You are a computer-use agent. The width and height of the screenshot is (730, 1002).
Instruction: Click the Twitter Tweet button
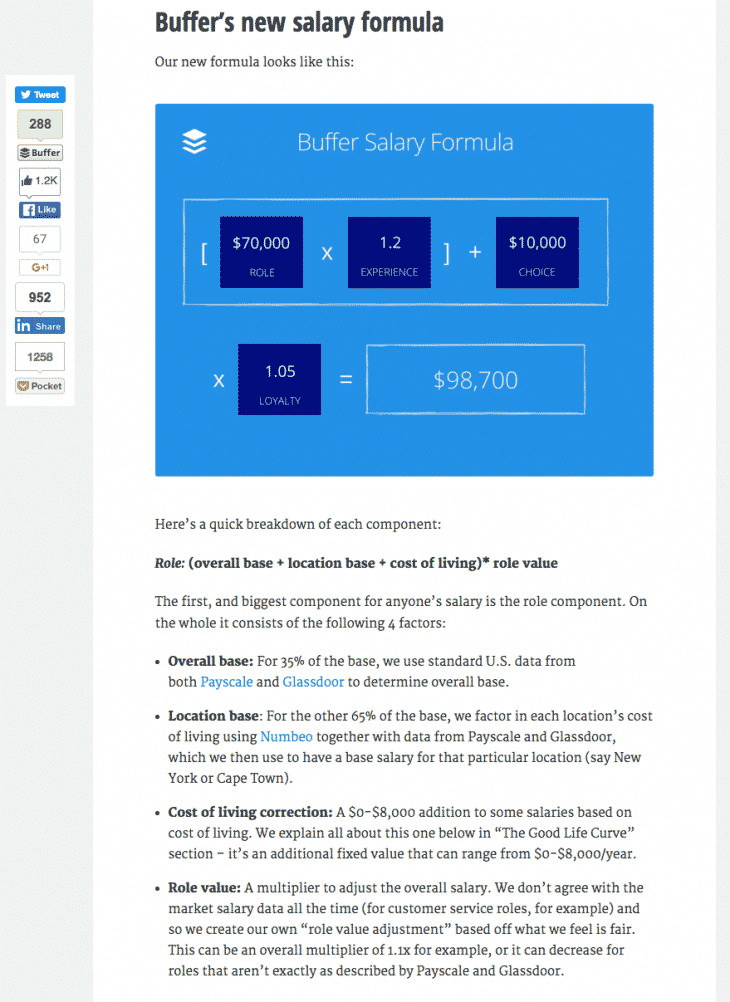(x=40, y=95)
